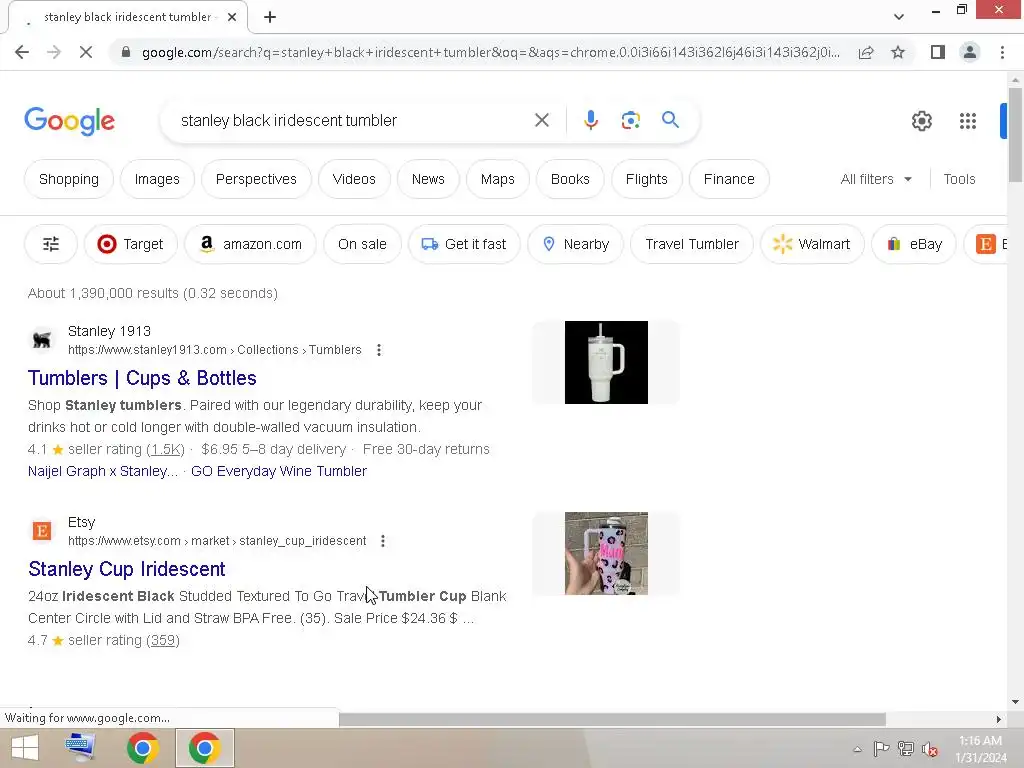Open the muted volume tray icon
The width and height of the screenshot is (1024, 768).
[x=929, y=749]
